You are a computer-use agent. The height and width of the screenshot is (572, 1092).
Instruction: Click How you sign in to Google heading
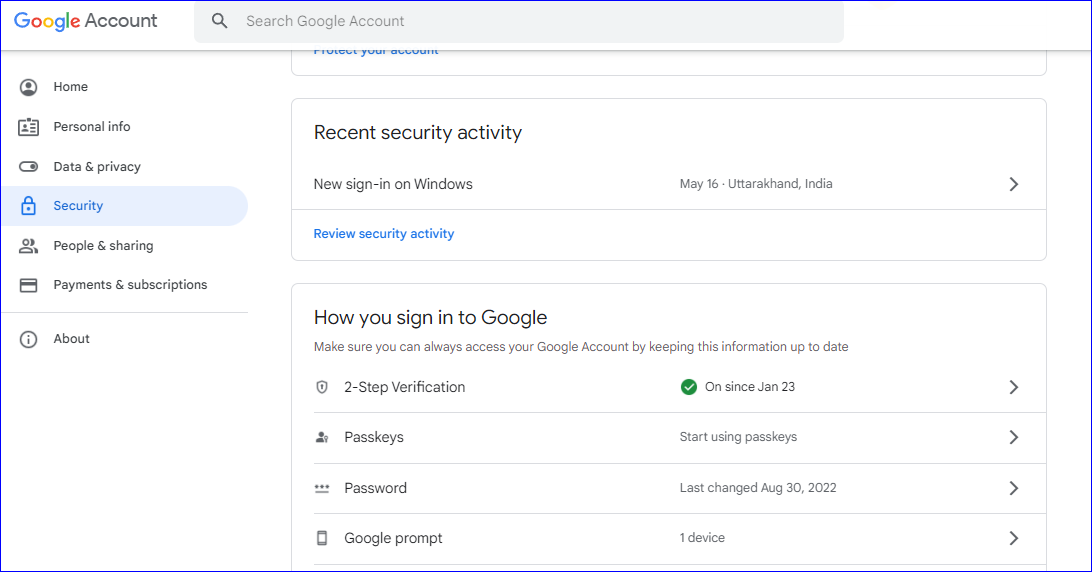430,318
